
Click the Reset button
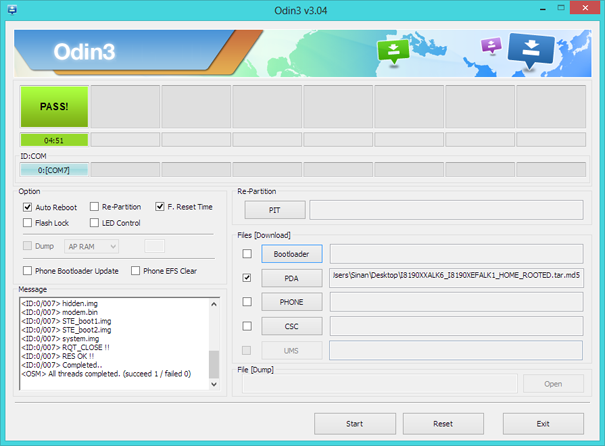click(x=443, y=424)
